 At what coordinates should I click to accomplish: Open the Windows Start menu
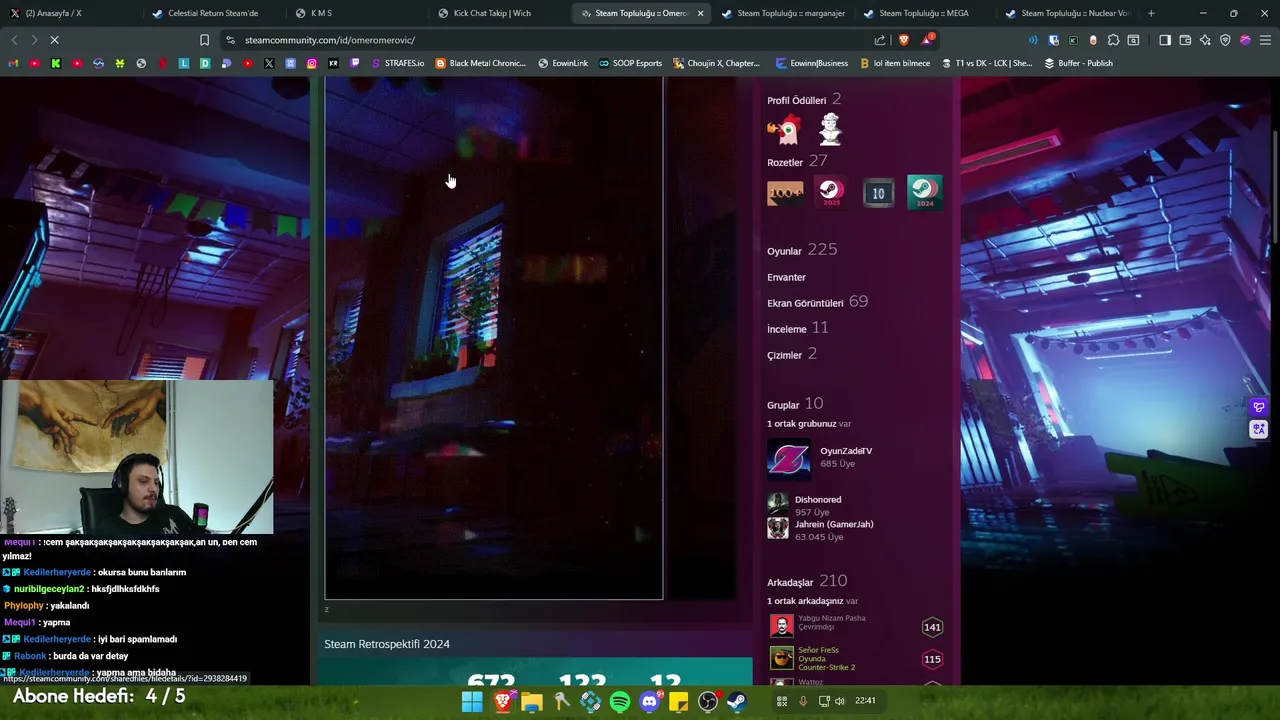click(x=472, y=702)
